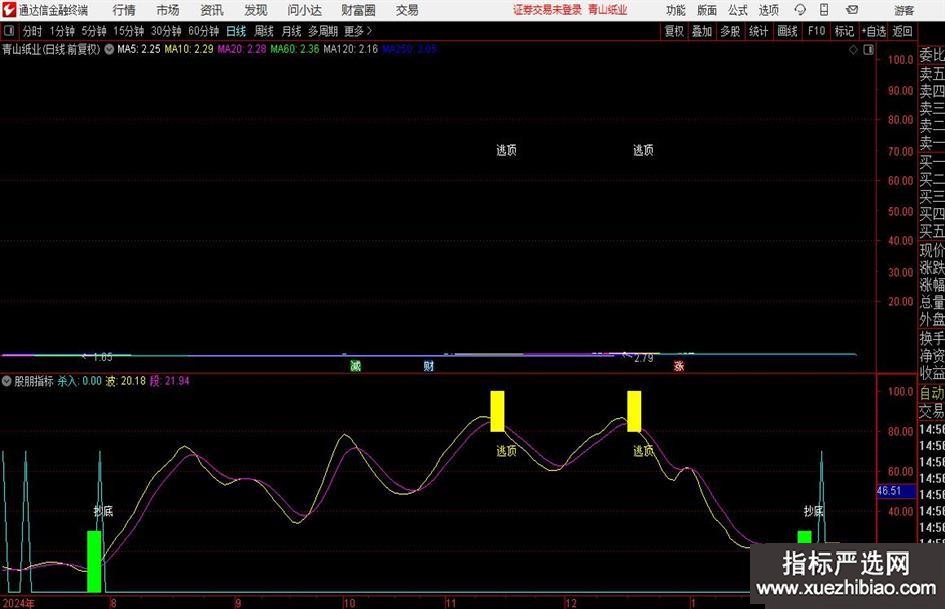
Task: Open 多周期 multi-period view
Action: (x=323, y=31)
